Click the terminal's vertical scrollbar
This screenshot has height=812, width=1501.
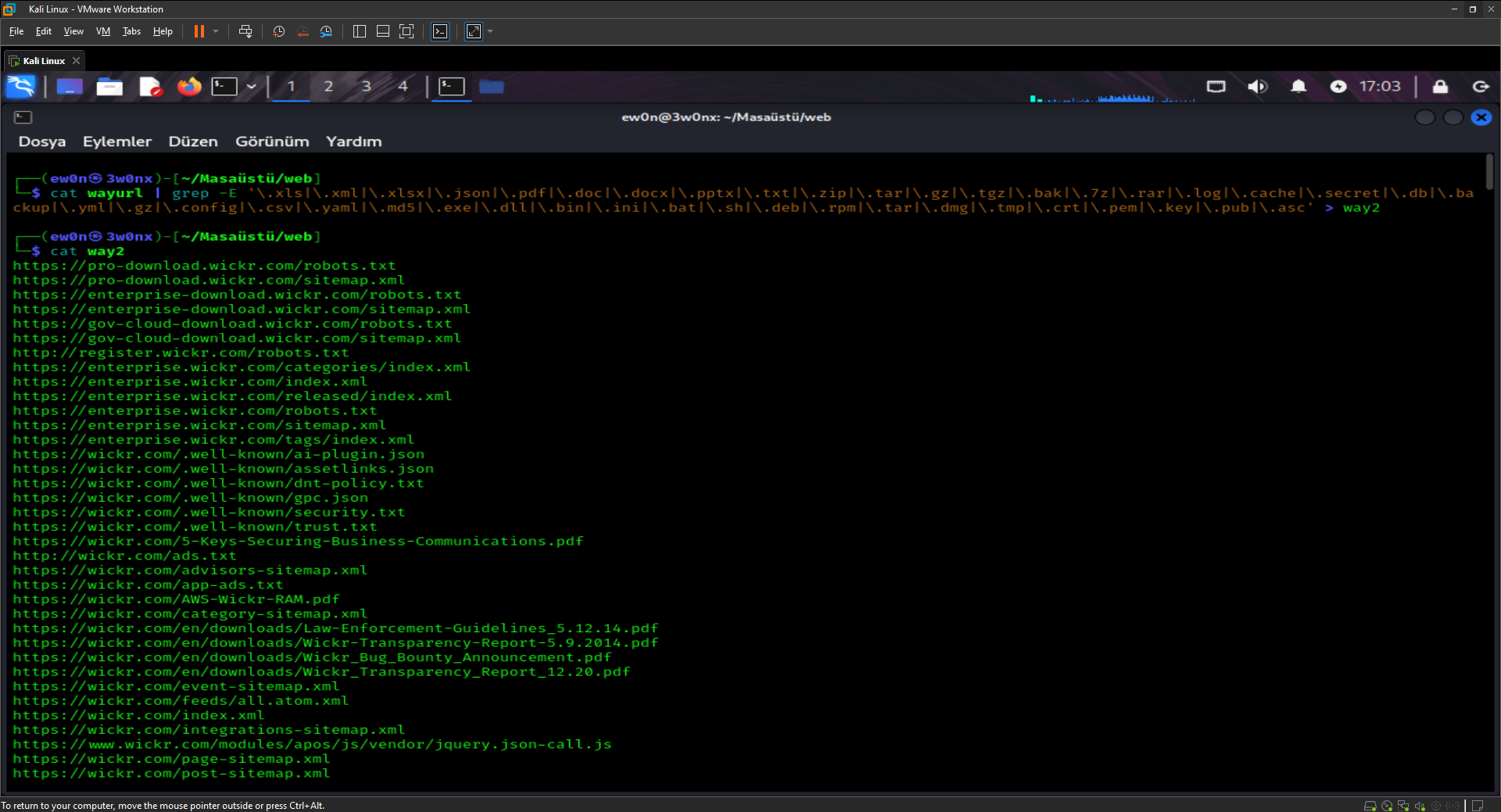coord(1489,172)
